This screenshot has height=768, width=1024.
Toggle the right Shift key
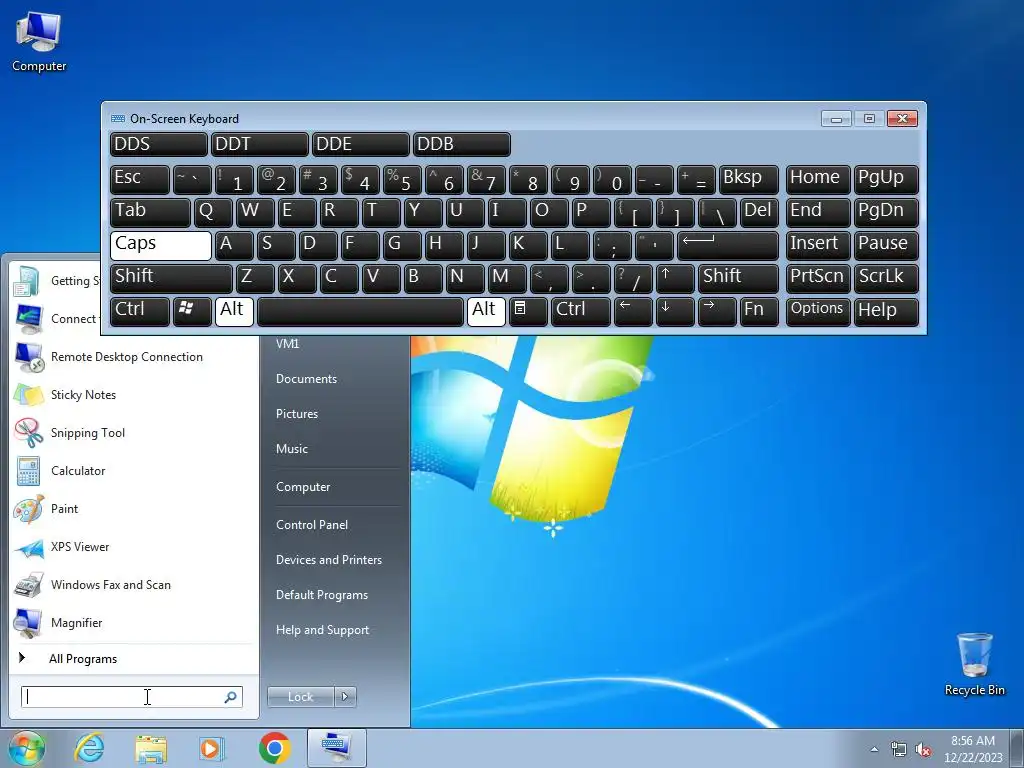738,279
